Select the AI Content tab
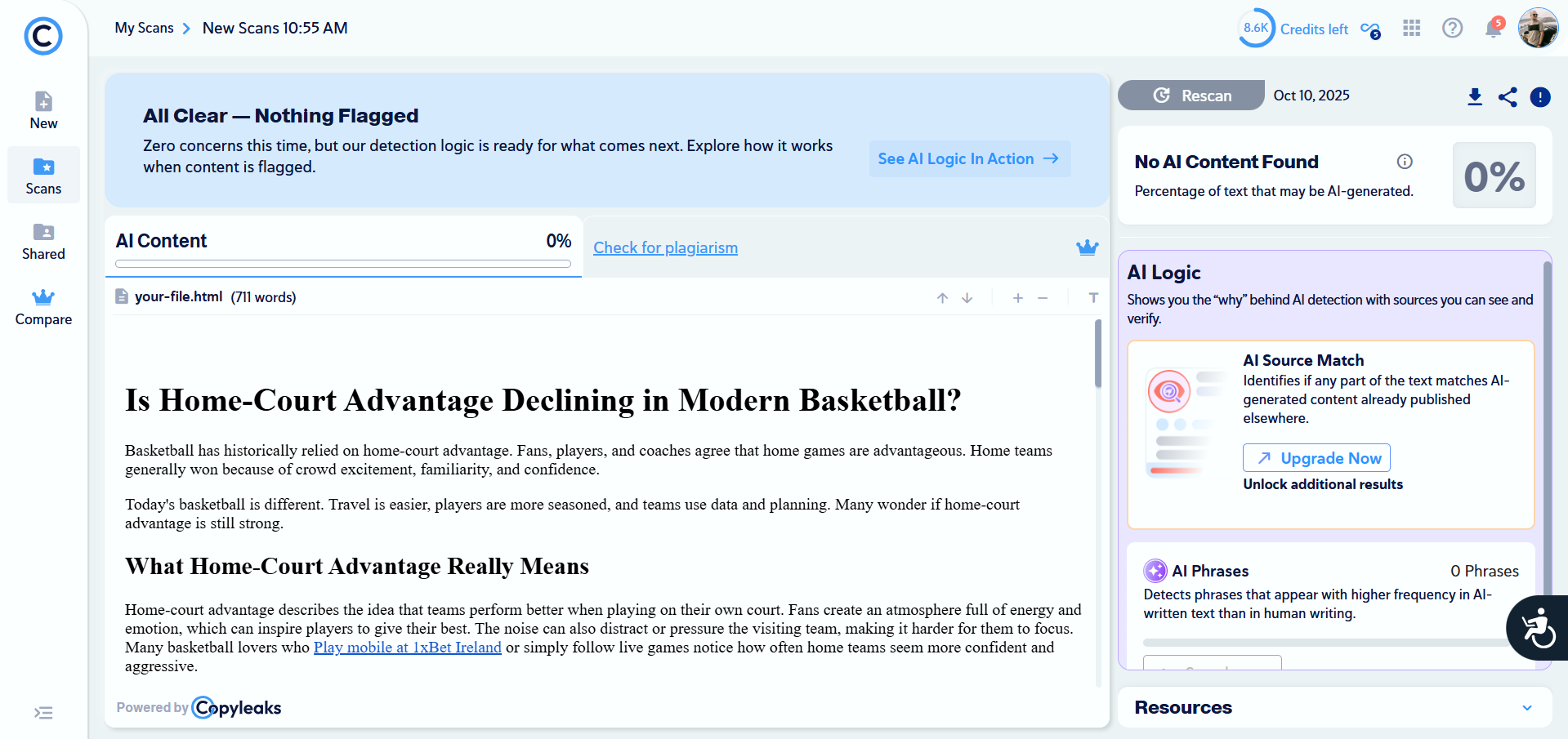 tap(343, 242)
